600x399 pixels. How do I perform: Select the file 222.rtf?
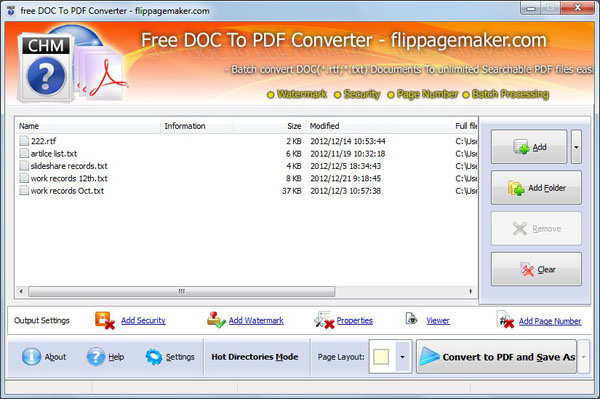pyautogui.click(x=43, y=141)
